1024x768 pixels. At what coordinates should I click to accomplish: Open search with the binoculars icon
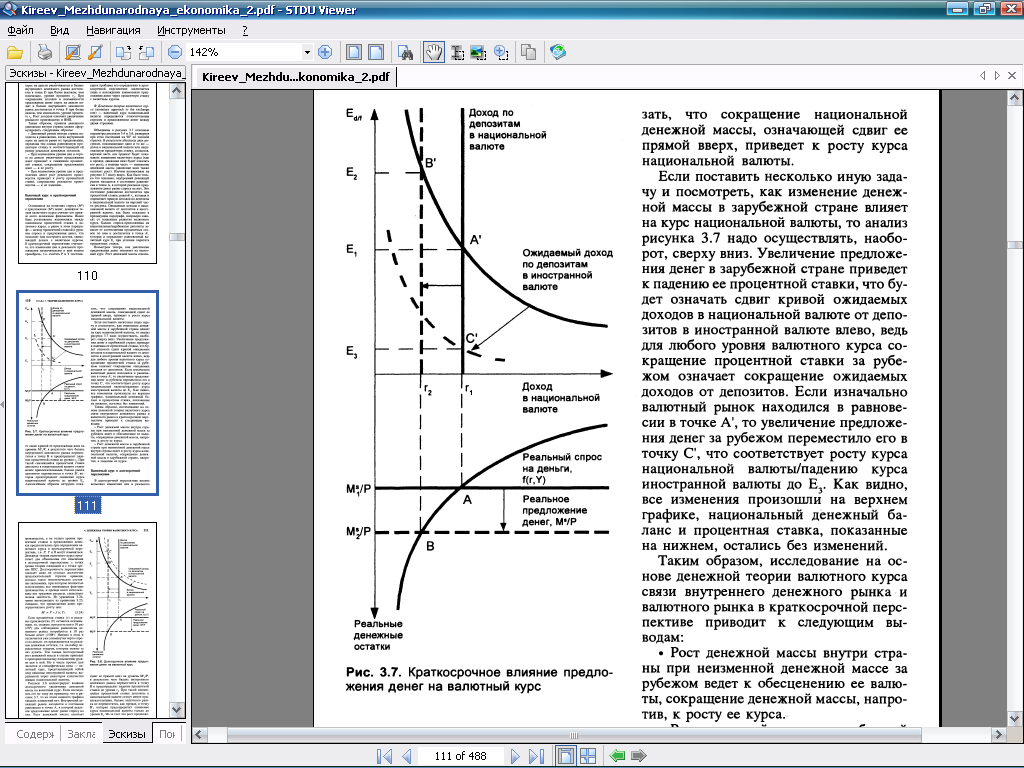[406, 52]
